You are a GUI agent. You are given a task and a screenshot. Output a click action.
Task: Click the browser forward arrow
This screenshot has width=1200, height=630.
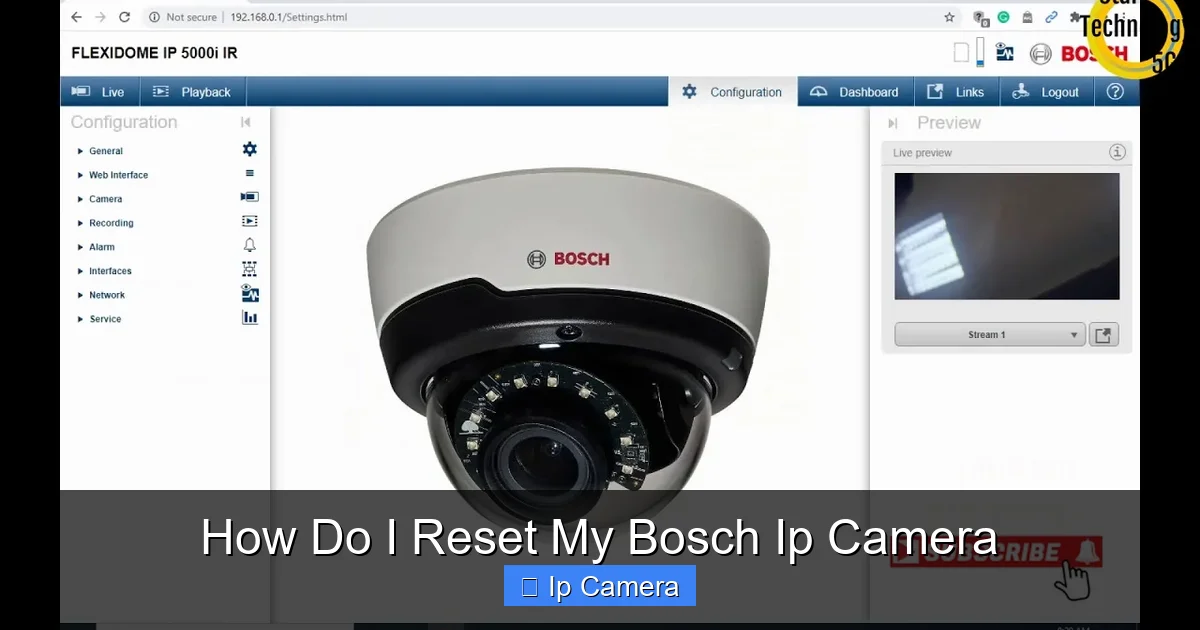point(100,17)
